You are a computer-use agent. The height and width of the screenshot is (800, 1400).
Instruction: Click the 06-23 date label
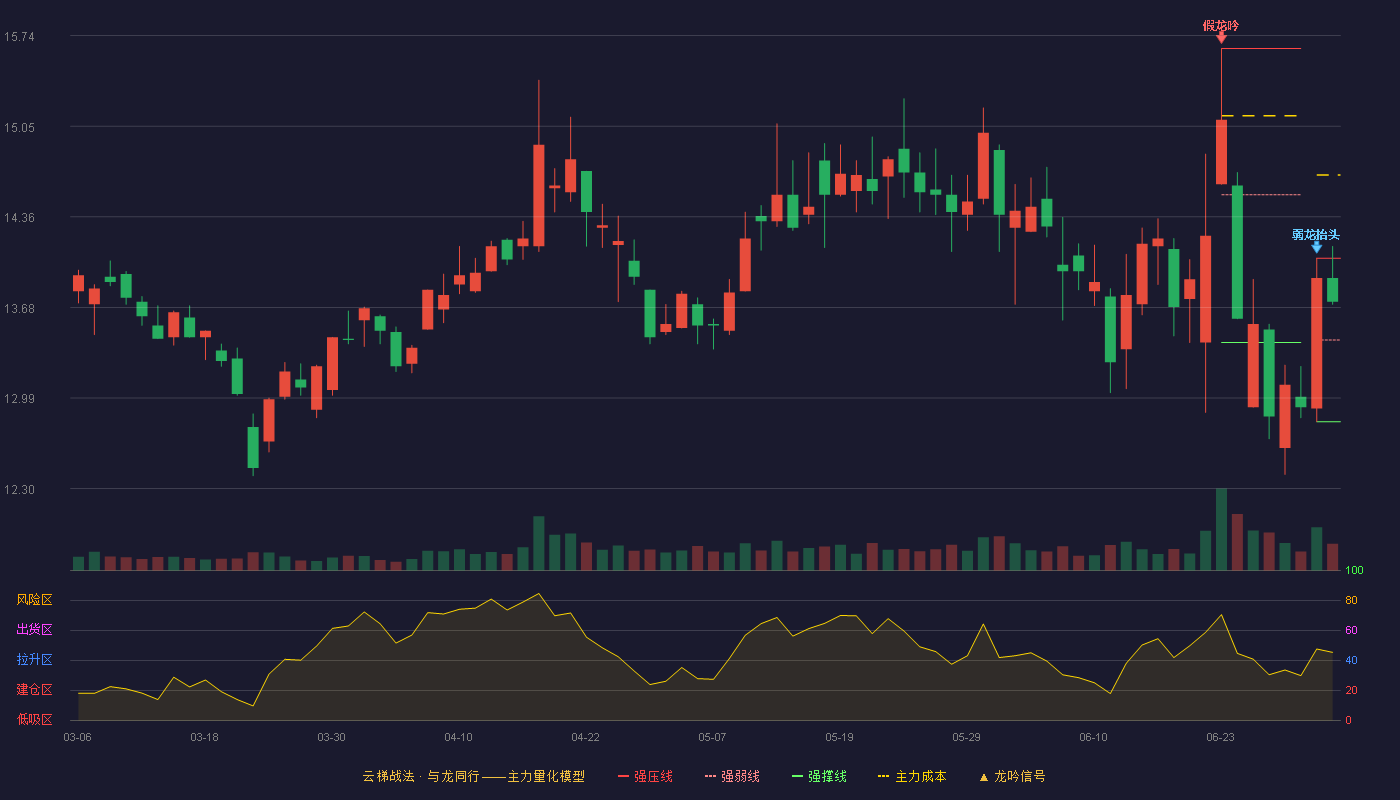[1220, 737]
